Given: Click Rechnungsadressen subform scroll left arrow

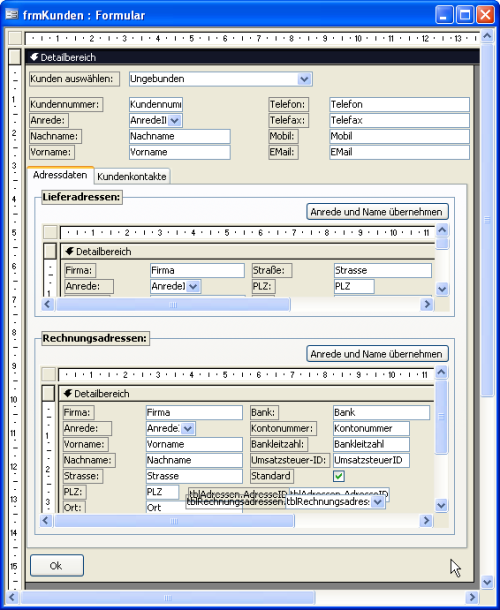Looking at the screenshot, I should pos(46,521).
